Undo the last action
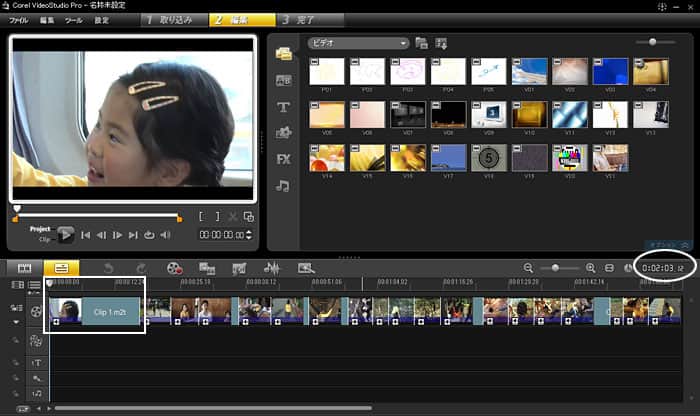Viewport: 700px width, 416px height. (108, 268)
